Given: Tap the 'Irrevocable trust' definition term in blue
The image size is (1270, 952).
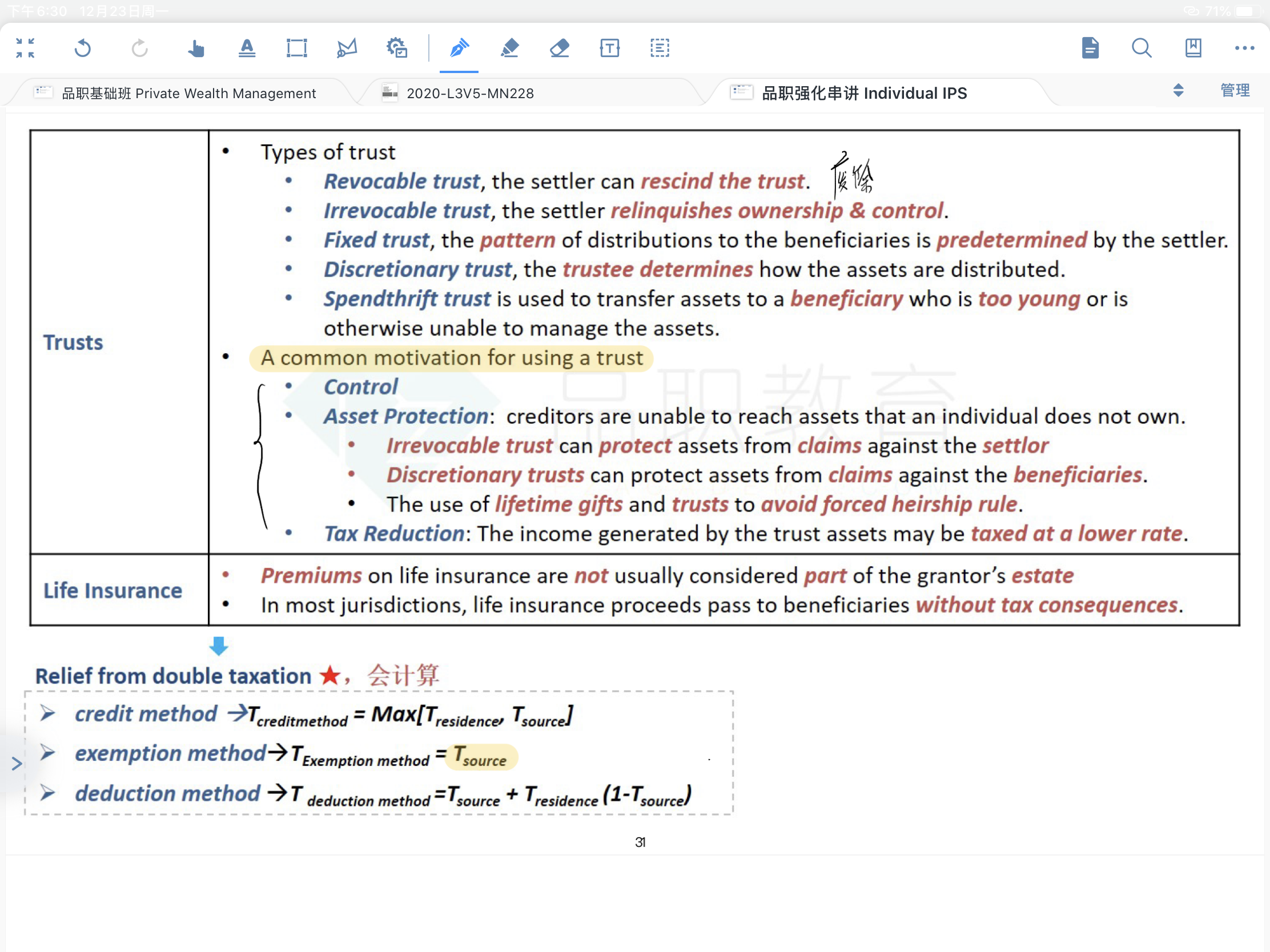Looking at the screenshot, I should pos(407,211).
